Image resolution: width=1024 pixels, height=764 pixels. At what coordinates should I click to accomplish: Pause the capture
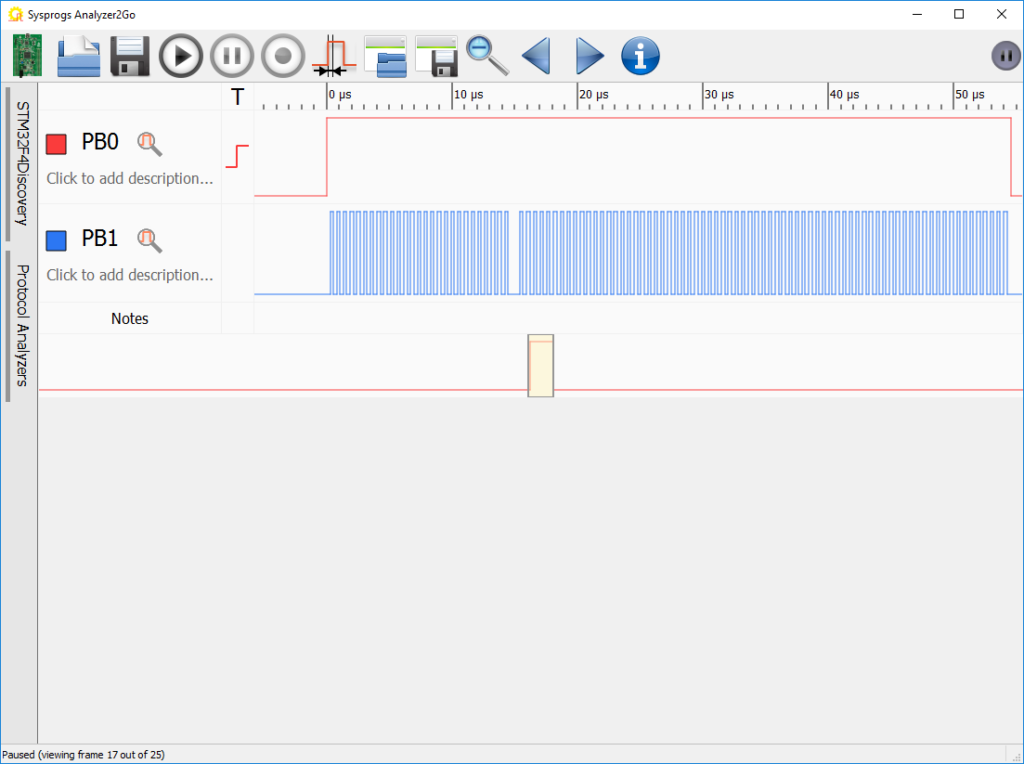click(232, 56)
